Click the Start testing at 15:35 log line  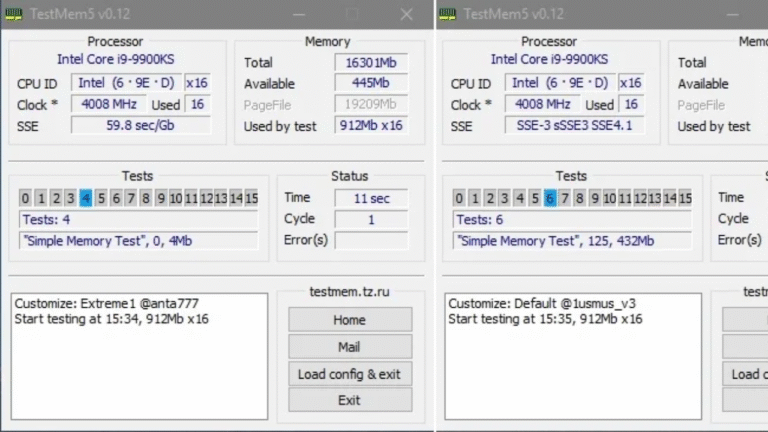545,319
